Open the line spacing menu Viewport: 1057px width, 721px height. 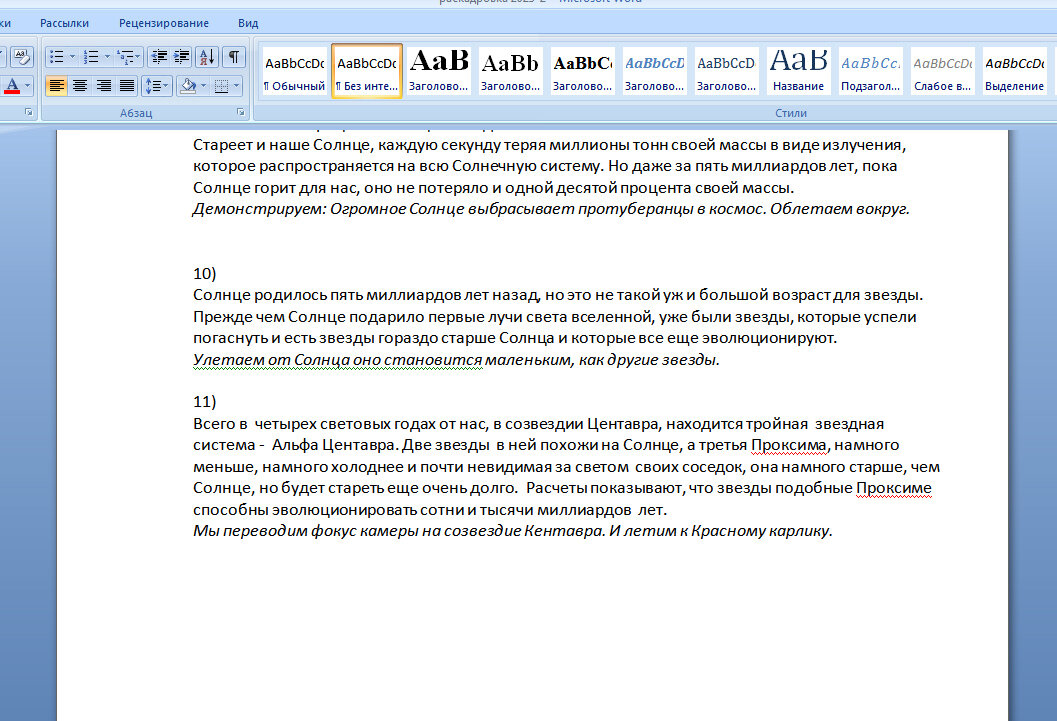[156, 86]
